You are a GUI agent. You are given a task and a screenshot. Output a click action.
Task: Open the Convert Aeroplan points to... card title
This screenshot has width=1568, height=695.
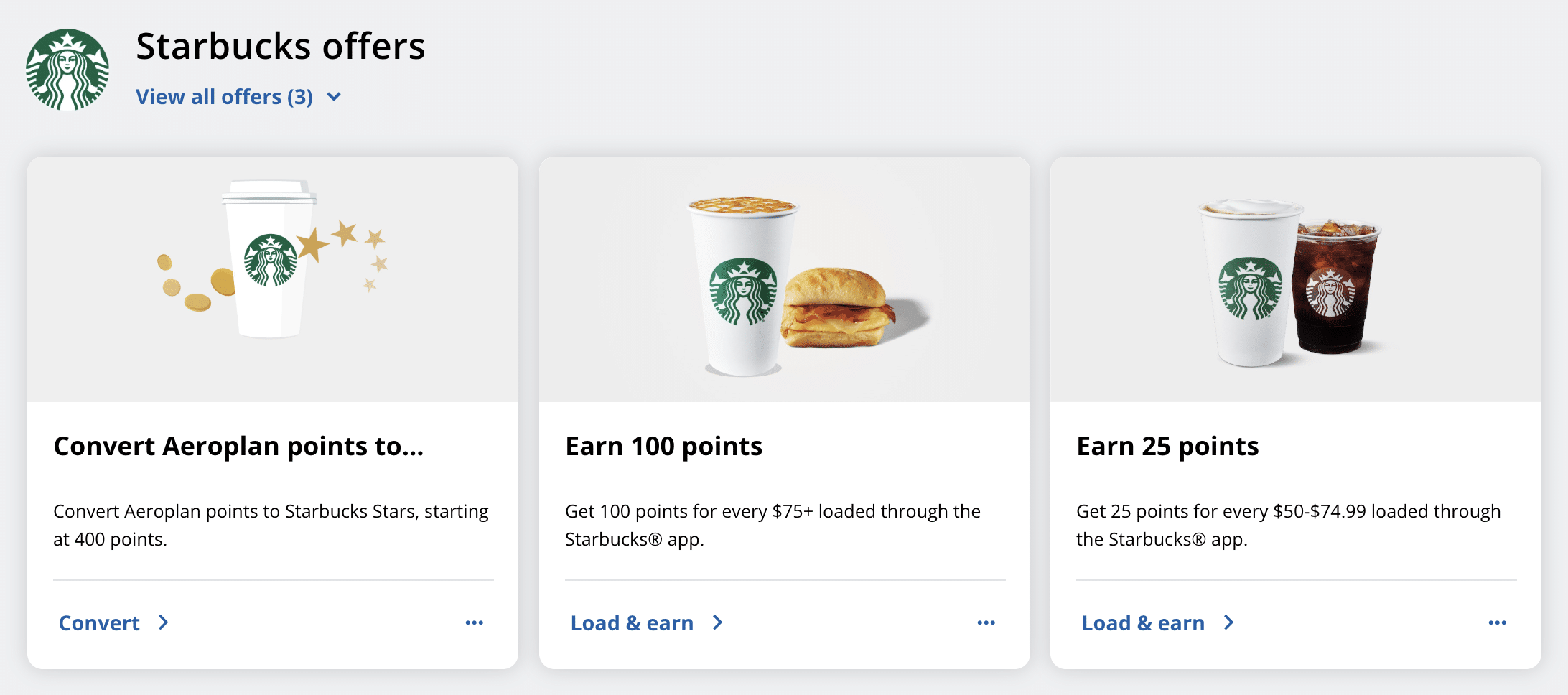[238, 447]
